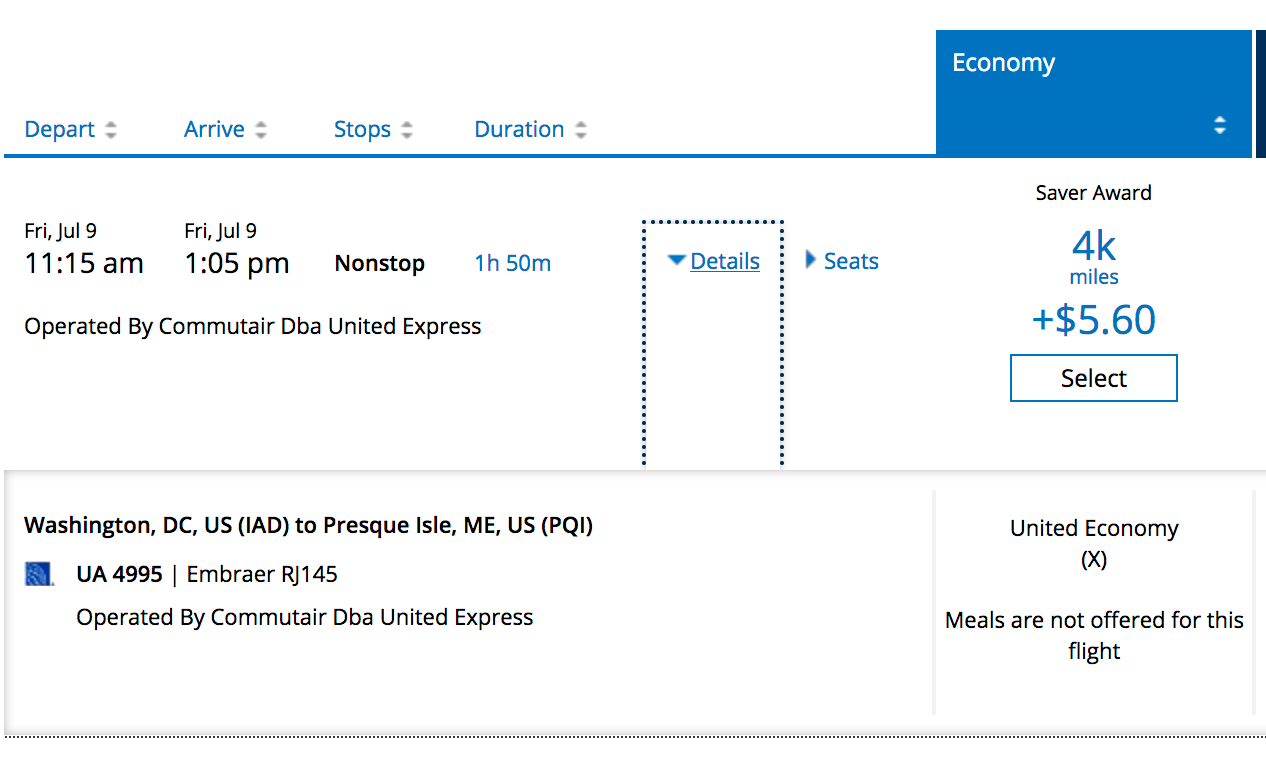This screenshot has height=774, width=1266.
Task: Sort flights by the Stops column label
Action: 362,130
